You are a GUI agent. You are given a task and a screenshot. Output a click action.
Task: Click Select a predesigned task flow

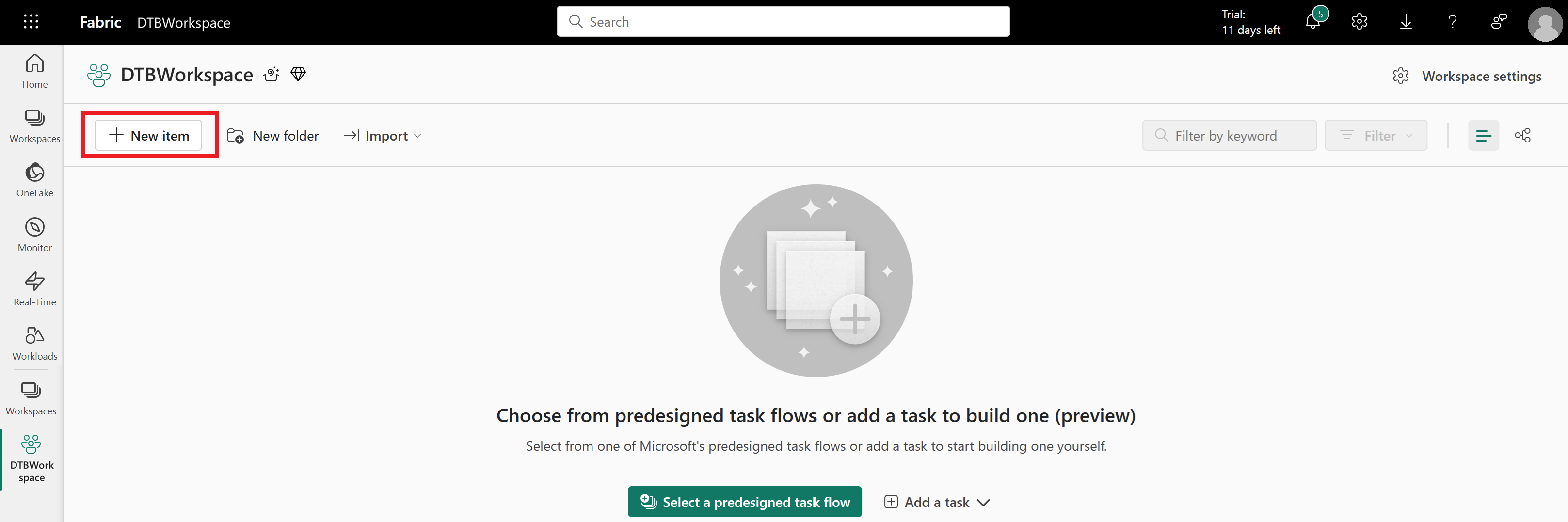pos(744,502)
